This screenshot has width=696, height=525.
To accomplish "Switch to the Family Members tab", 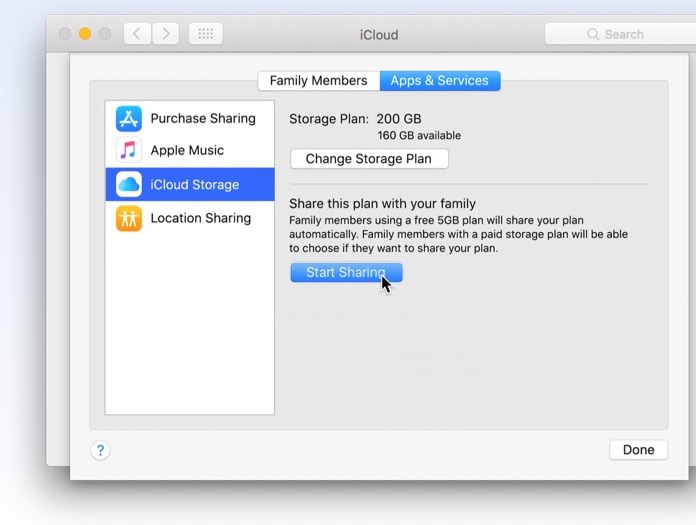I will click(x=318, y=81).
